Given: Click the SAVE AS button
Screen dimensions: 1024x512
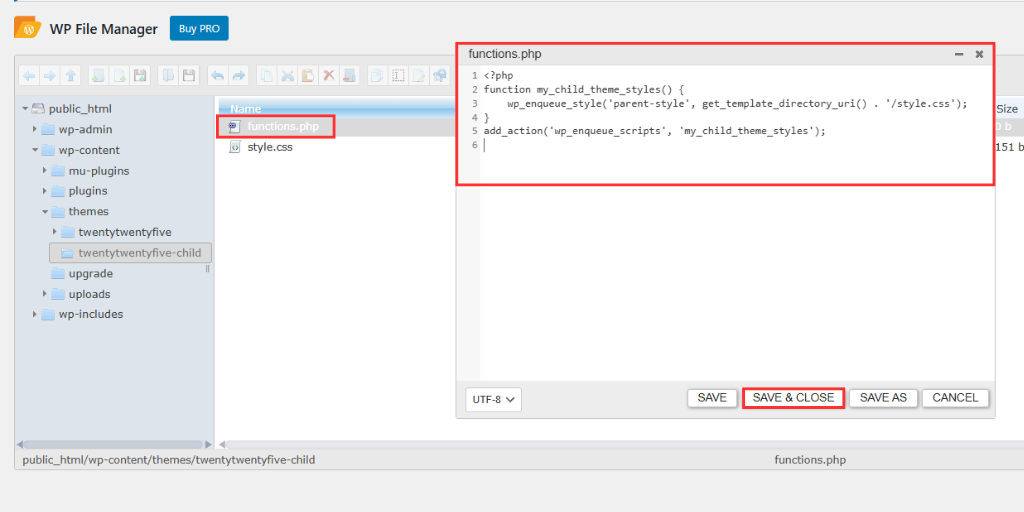Looking at the screenshot, I should (883, 398).
